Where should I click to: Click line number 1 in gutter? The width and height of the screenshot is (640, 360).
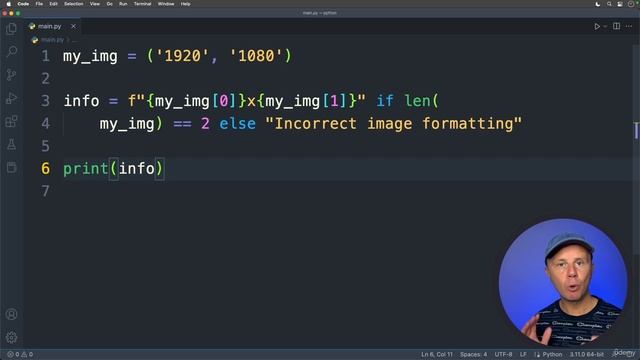tap(45, 56)
